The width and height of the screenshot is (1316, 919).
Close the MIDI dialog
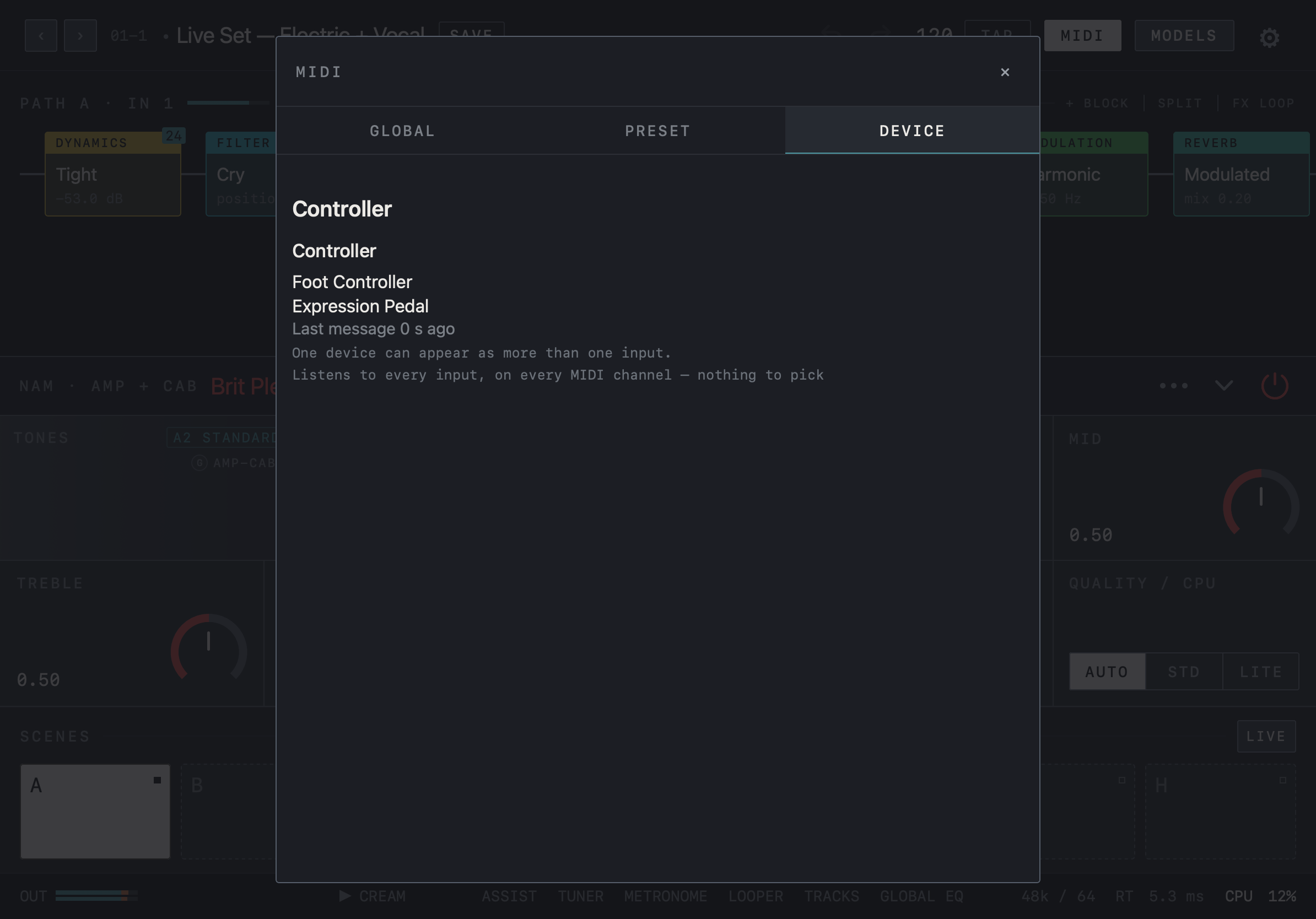[x=1004, y=72]
